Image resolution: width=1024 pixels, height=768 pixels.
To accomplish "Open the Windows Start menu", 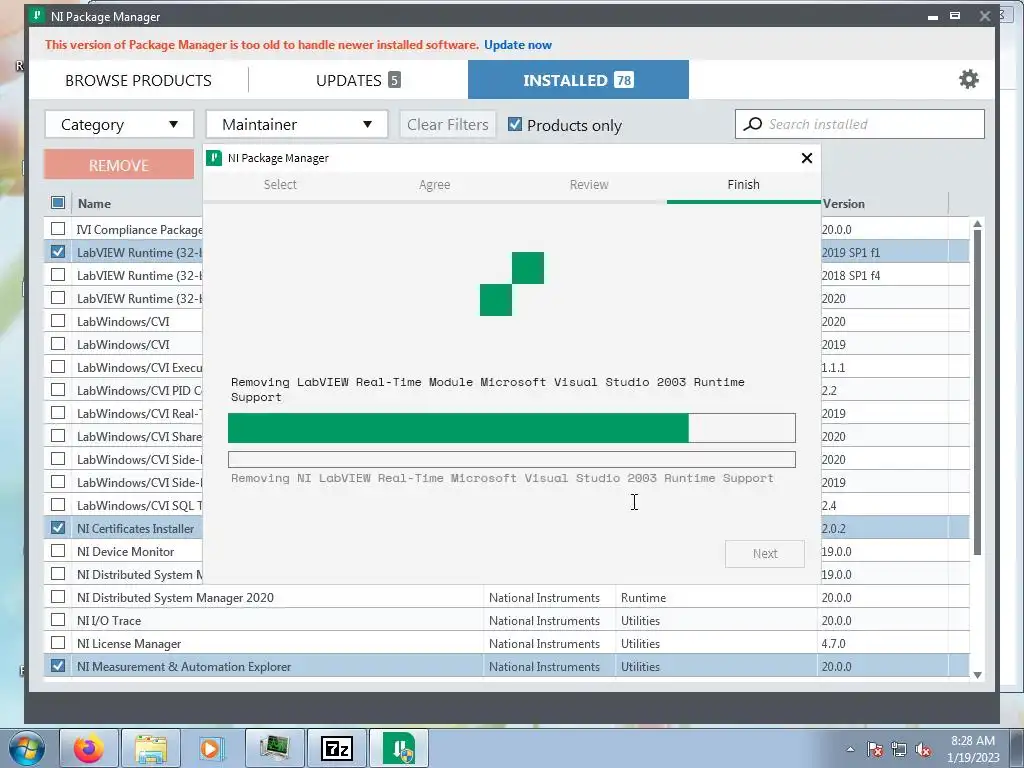I will tap(27, 748).
